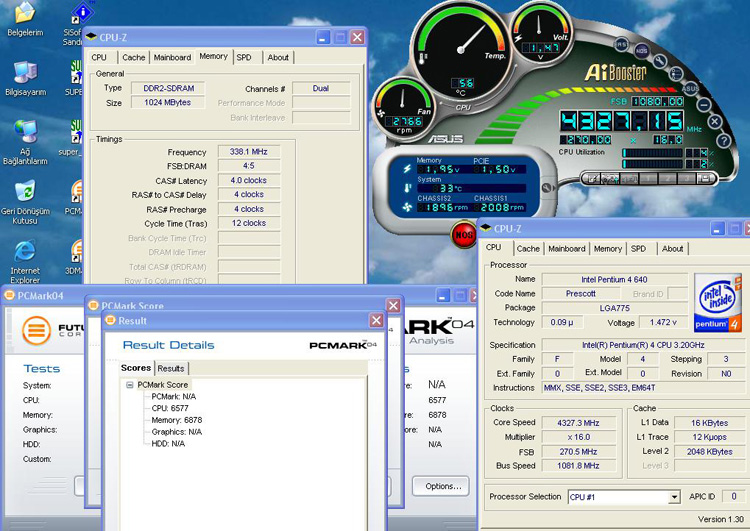Screen dimensions: 750x531
Task: Click the Cycle Time (Tras) value 12 clocks
Action: click(249, 223)
